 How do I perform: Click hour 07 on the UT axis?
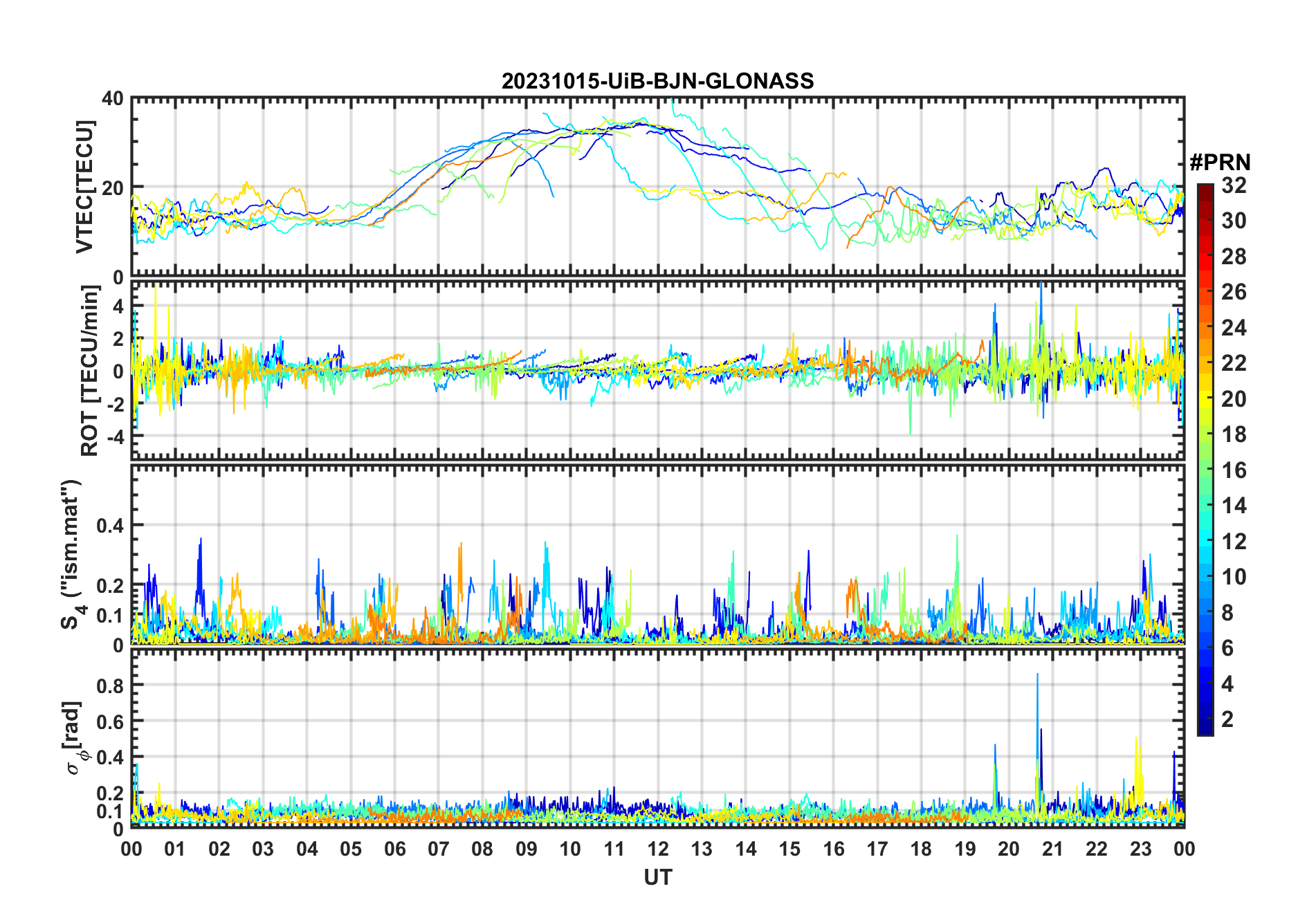point(439,849)
